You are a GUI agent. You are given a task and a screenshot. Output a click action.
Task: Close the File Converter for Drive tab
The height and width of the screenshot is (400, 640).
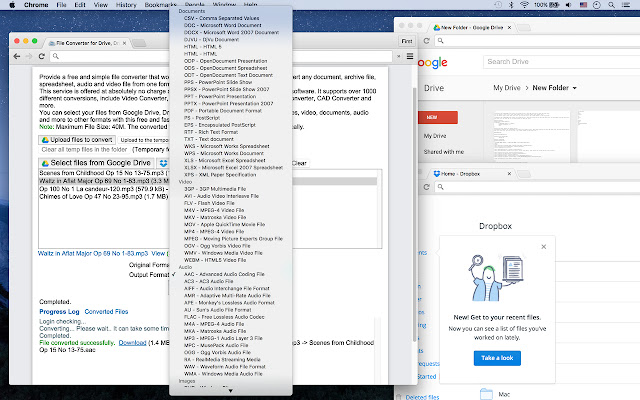pyautogui.click(x=124, y=43)
